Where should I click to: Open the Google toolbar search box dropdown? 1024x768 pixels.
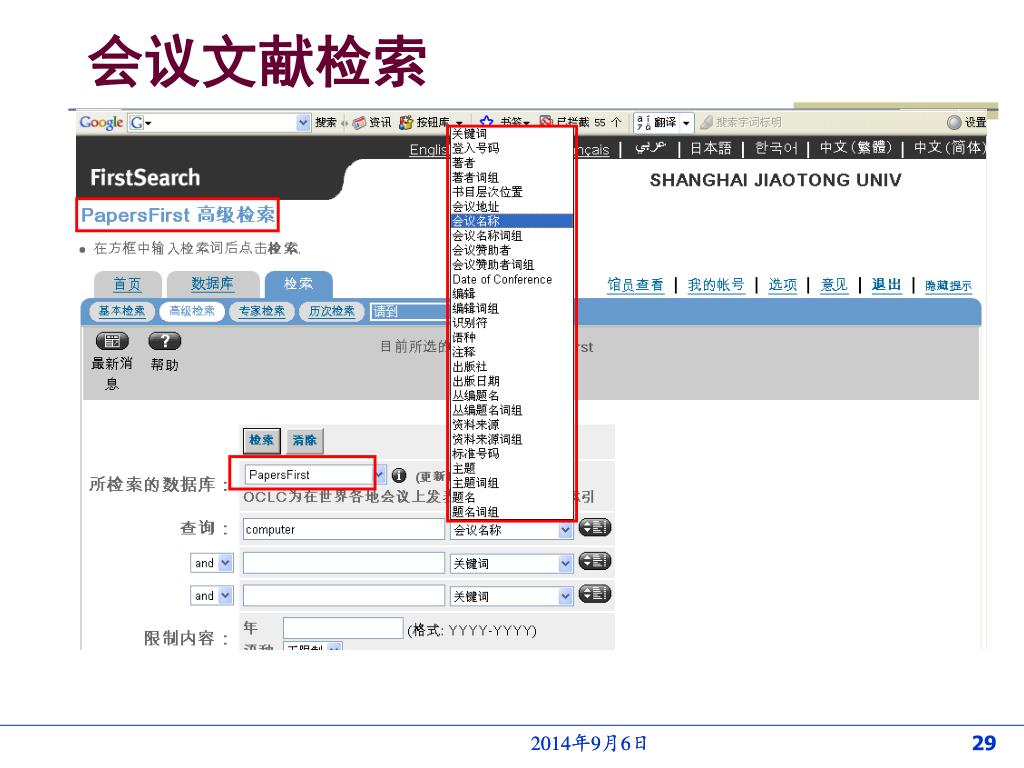point(303,122)
